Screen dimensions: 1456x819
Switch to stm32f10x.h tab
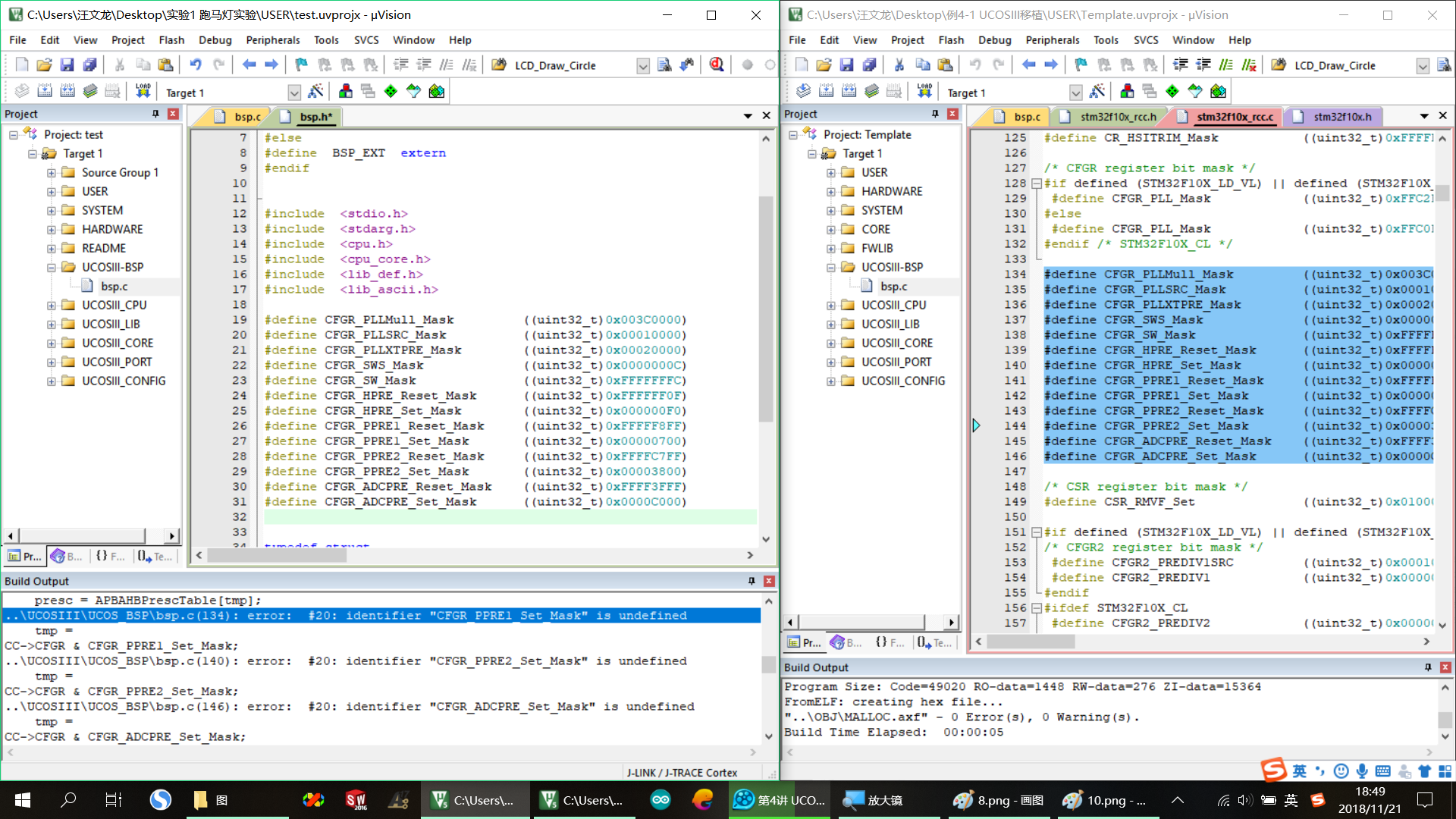coord(1334,116)
